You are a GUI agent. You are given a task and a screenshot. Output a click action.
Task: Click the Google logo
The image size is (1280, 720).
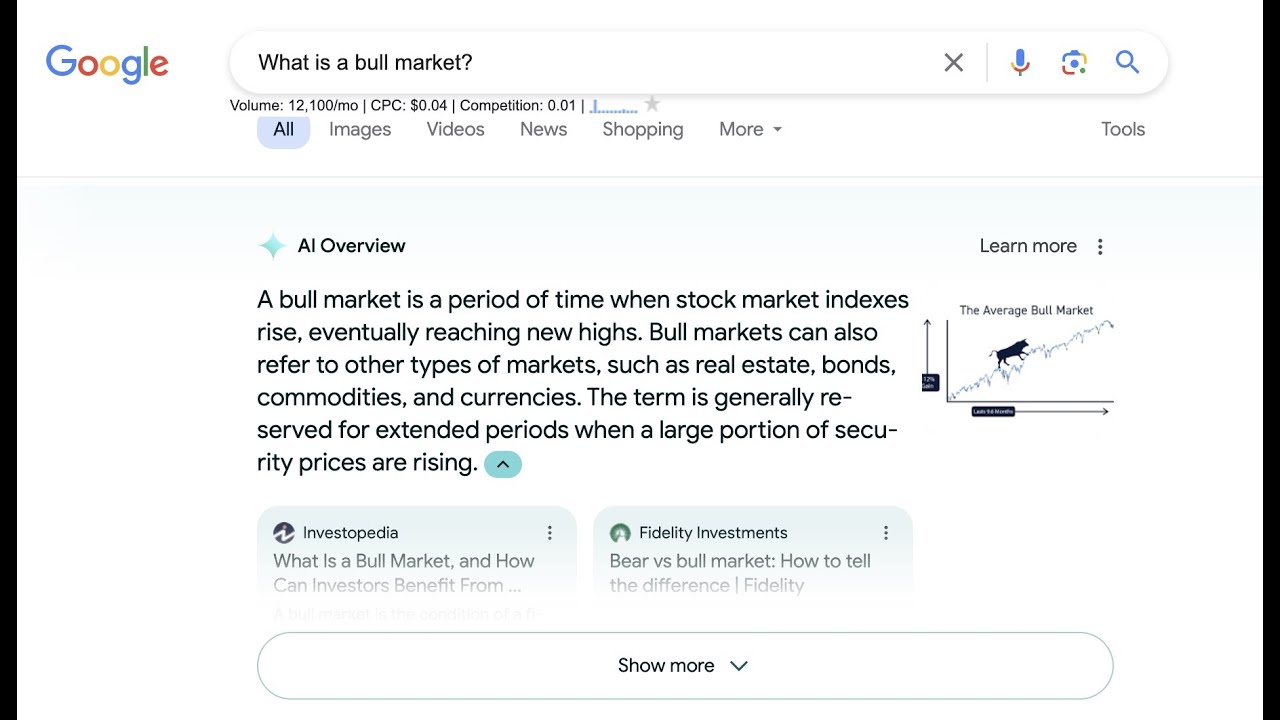[x=107, y=63]
